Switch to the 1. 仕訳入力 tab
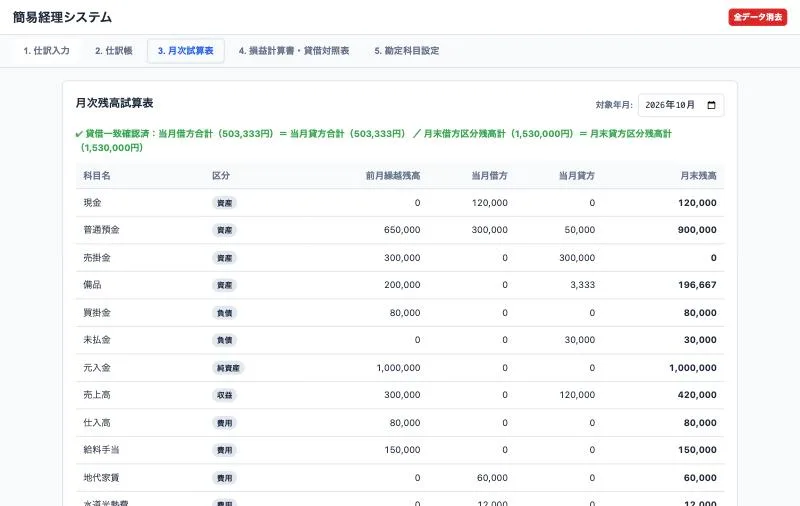Image resolution: width=800 pixels, height=506 pixels. [46, 51]
